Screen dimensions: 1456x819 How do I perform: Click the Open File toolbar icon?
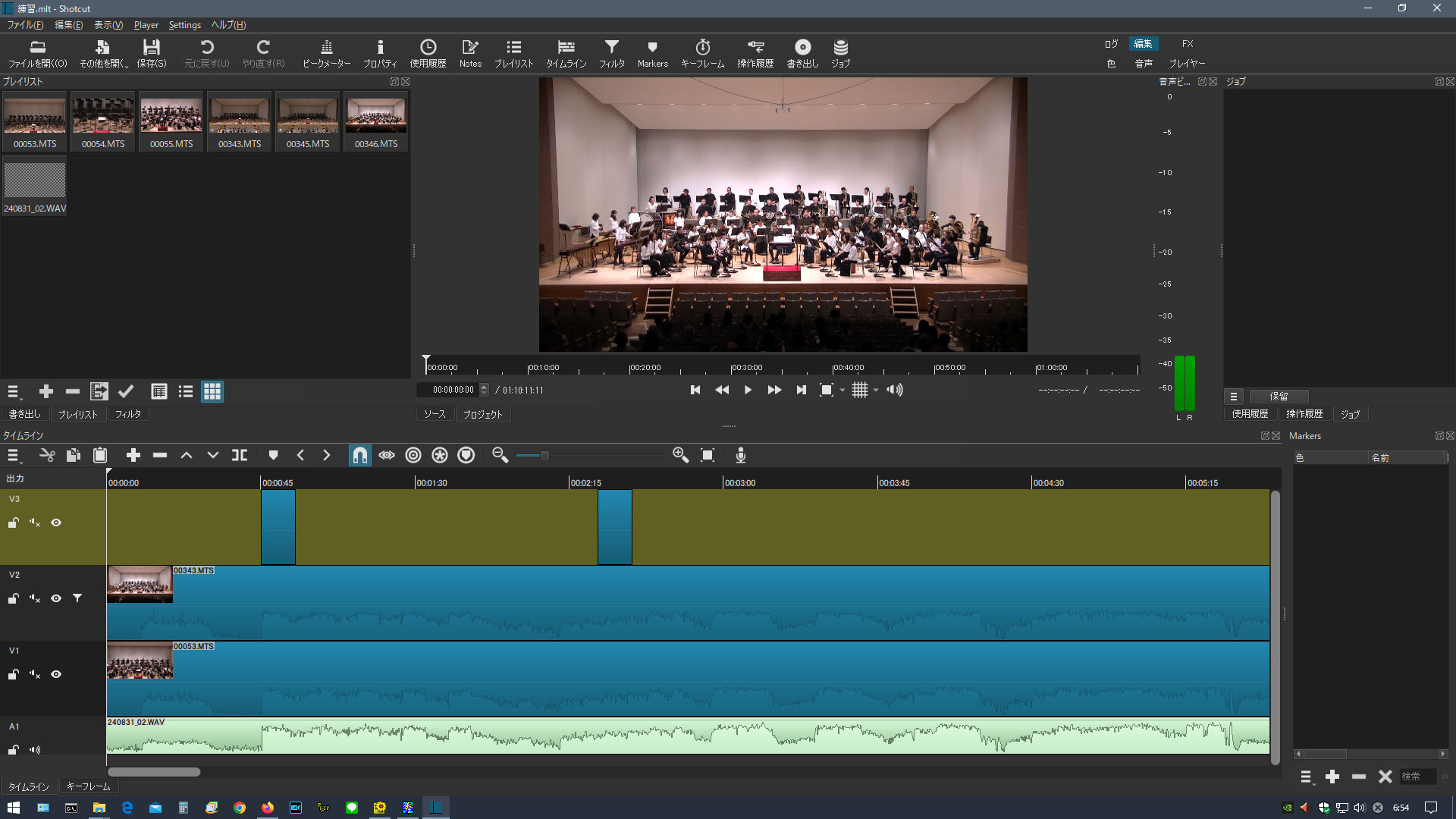(x=38, y=53)
